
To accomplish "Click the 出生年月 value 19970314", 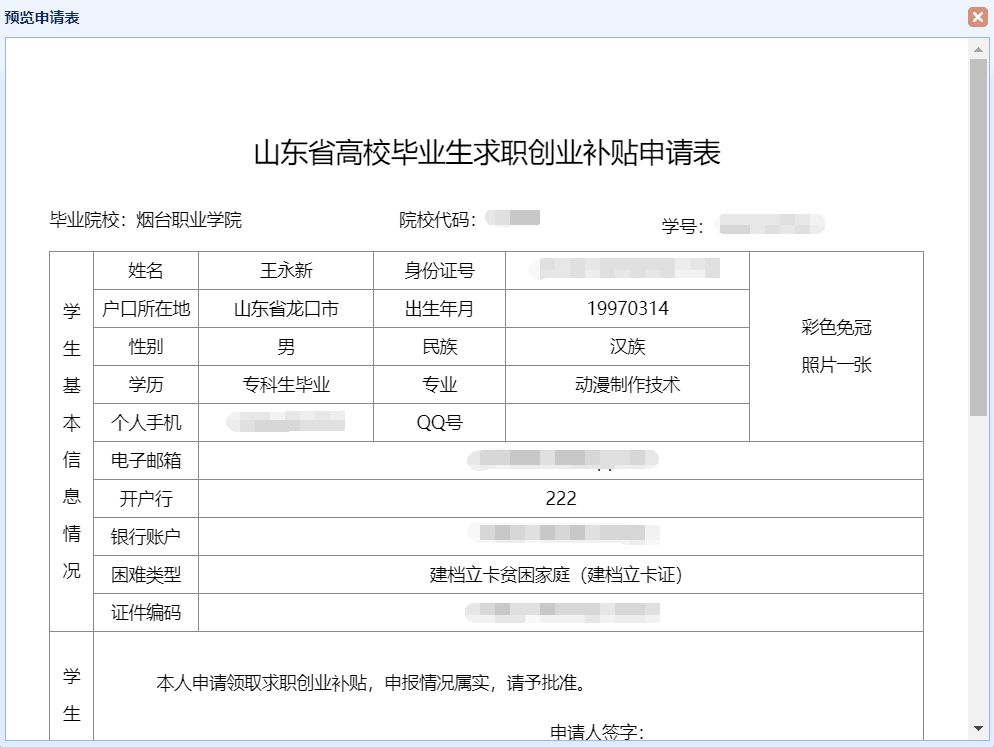I will click(627, 309).
